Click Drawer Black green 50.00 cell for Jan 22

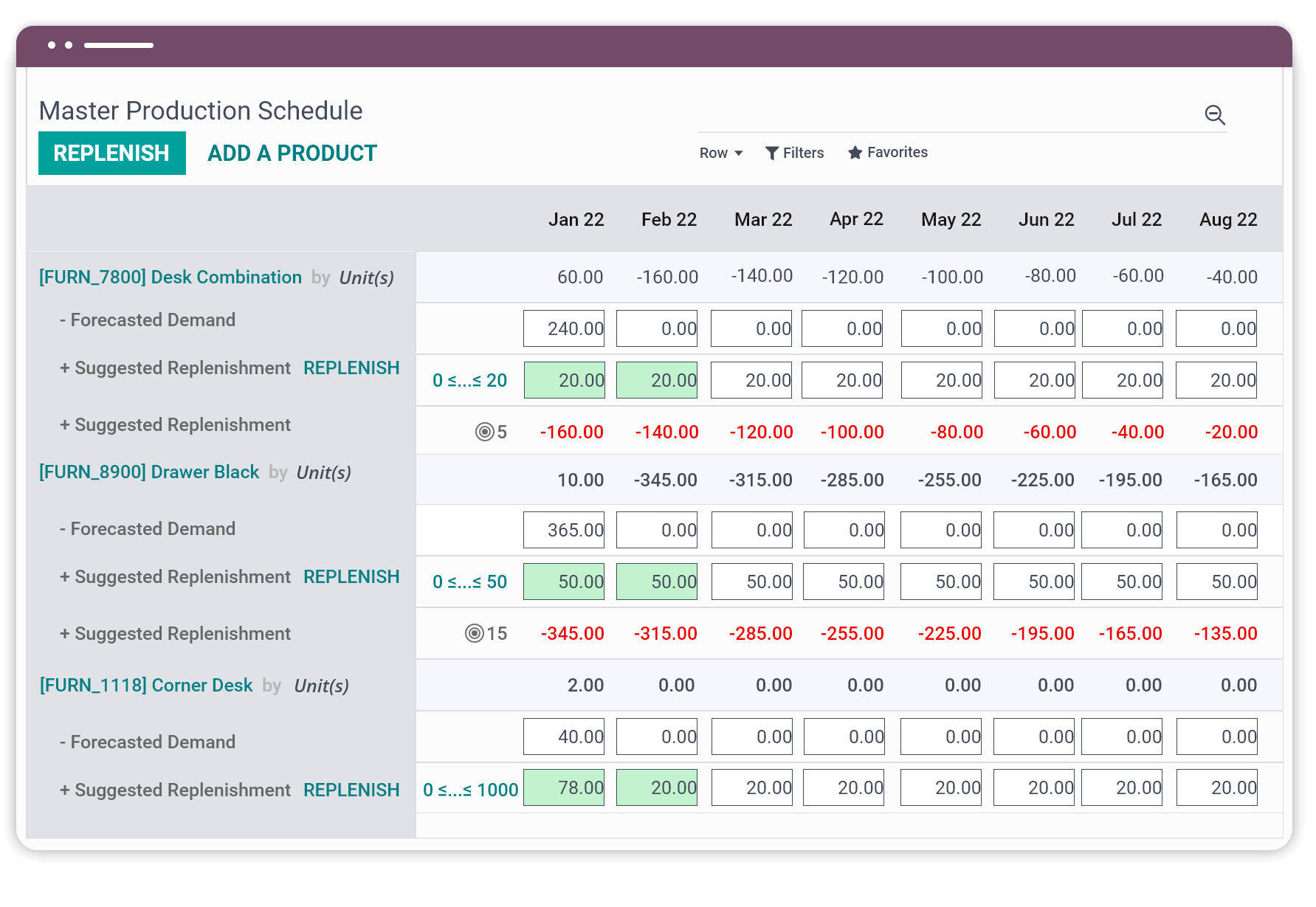coord(564,582)
